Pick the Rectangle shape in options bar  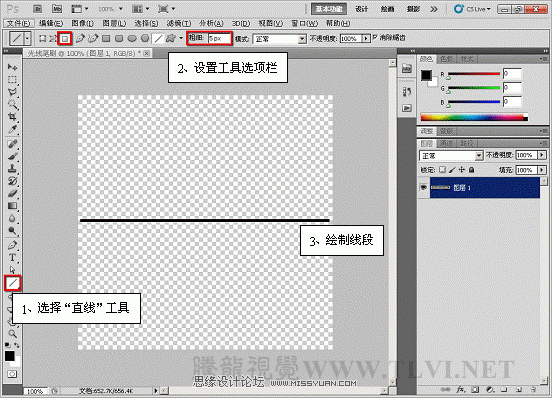(x=106, y=38)
